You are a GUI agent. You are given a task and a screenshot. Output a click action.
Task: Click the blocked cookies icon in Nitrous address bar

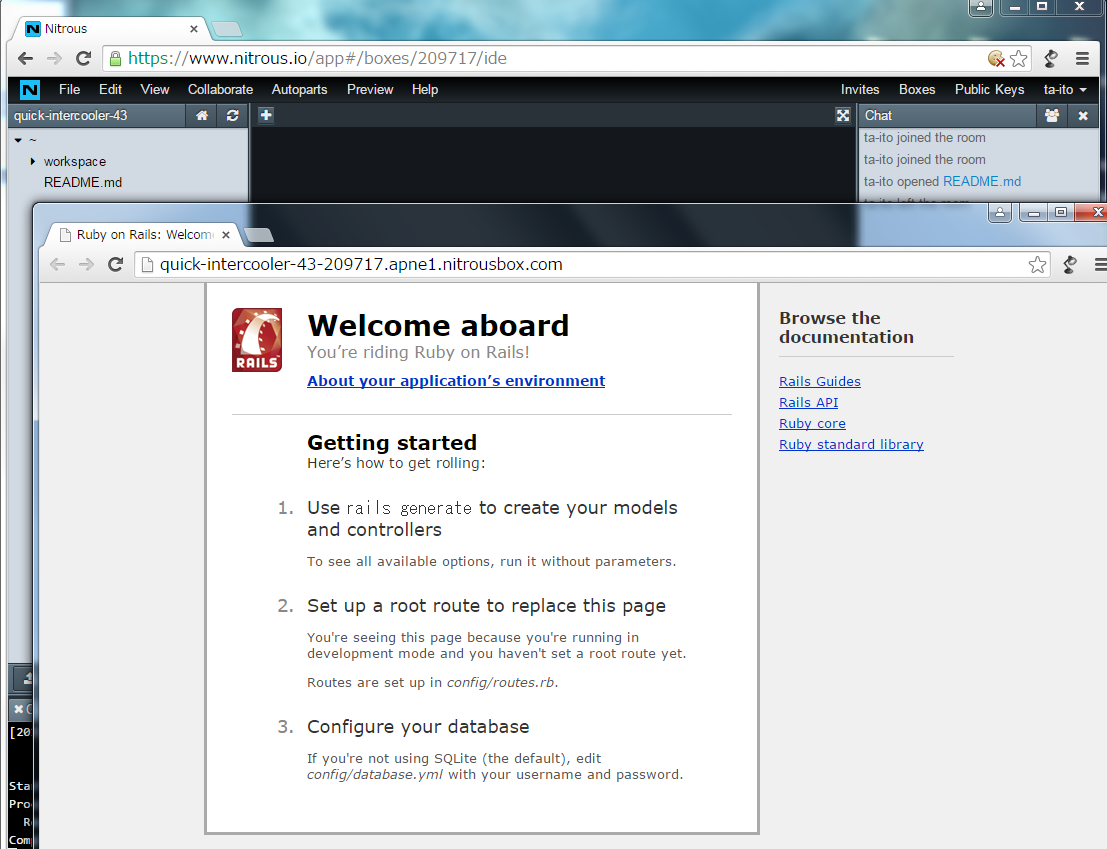996,59
